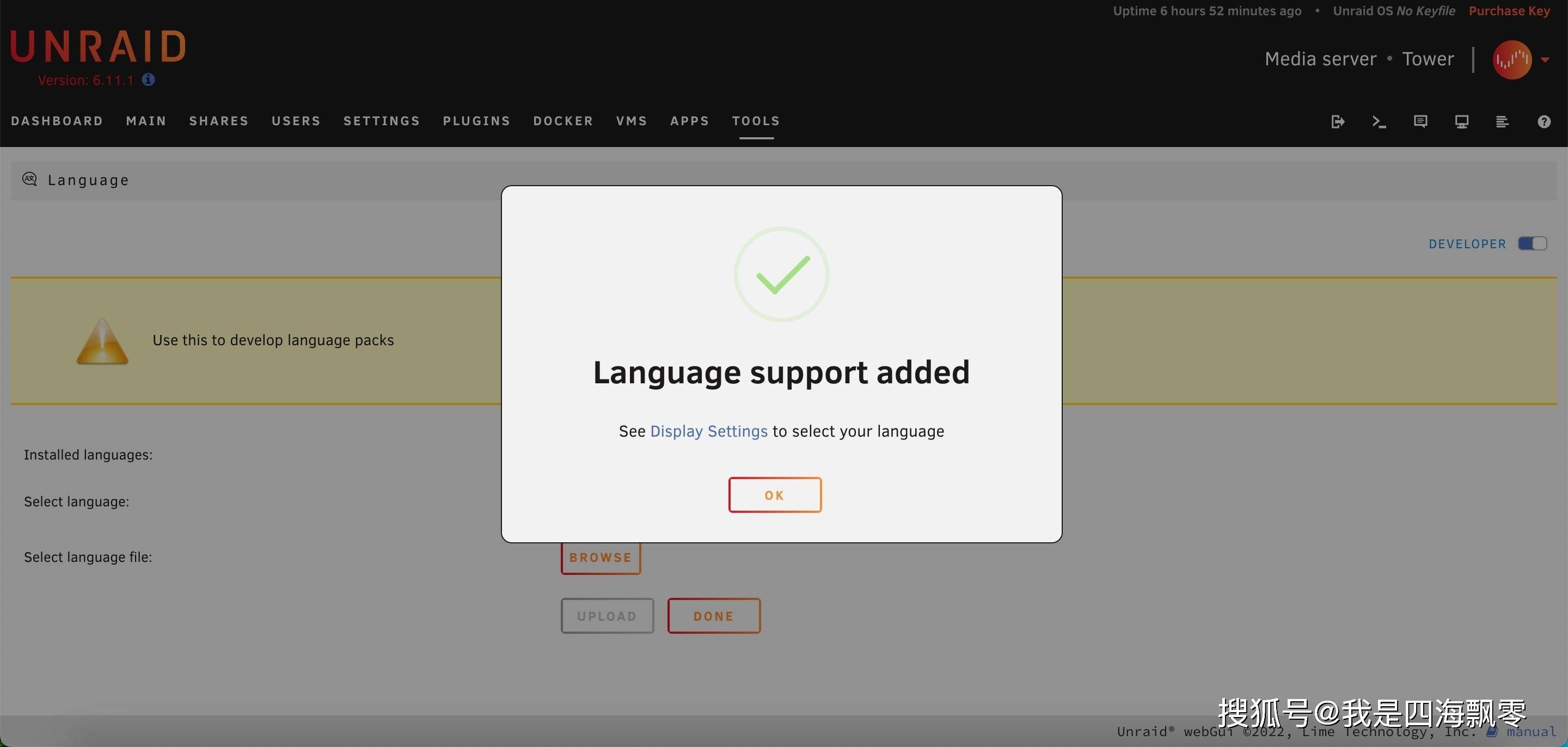Open the Main tab
Image resolution: width=1568 pixels, height=747 pixels.
click(146, 120)
